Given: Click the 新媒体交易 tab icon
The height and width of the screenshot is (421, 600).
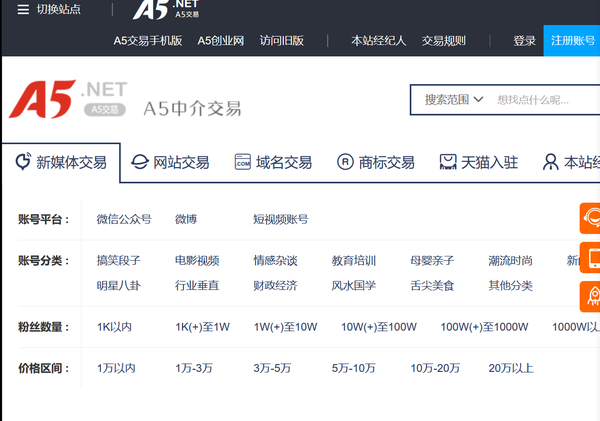Looking at the screenshot, I should point(23,162).
